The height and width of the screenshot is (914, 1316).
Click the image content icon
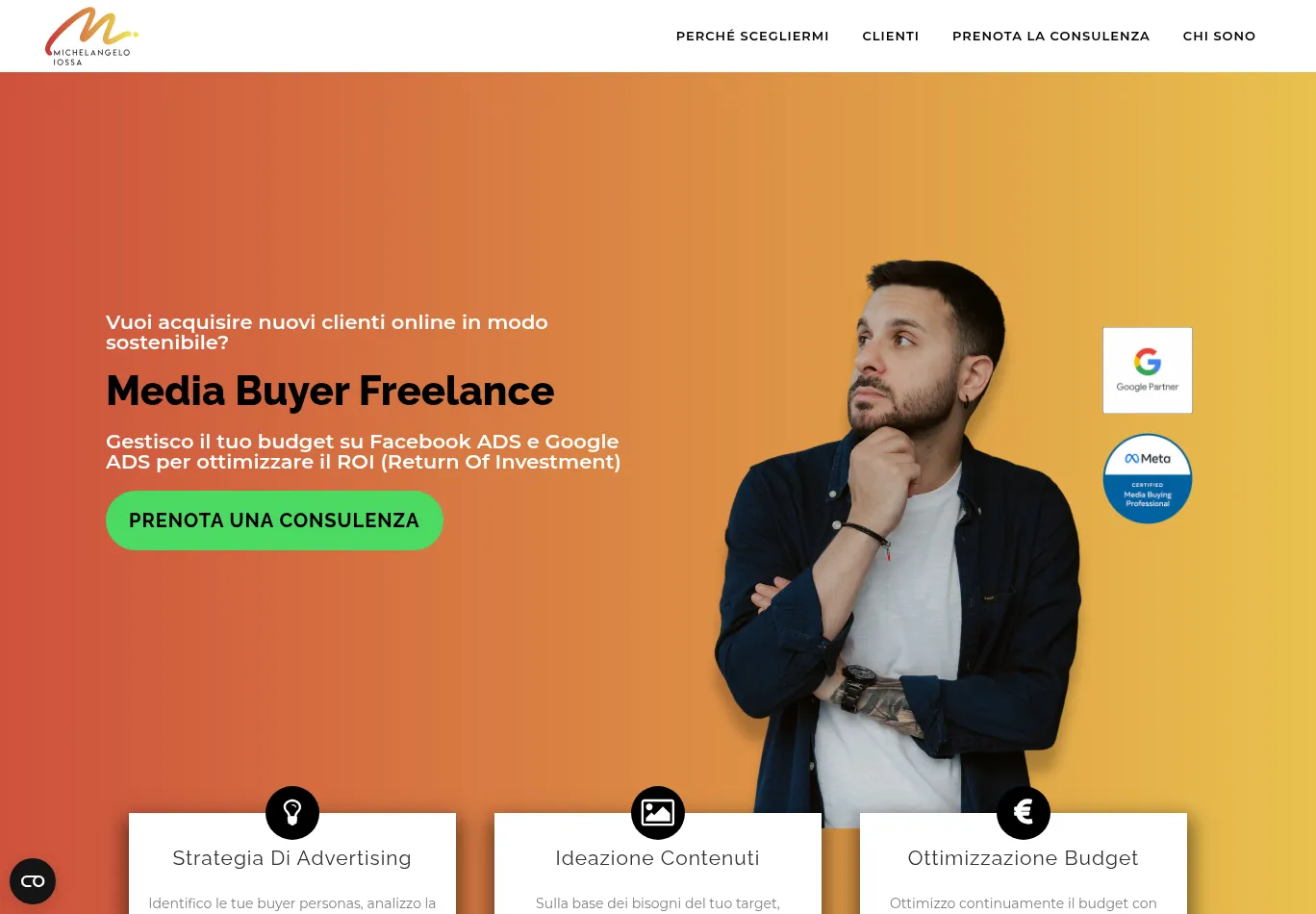658,813
